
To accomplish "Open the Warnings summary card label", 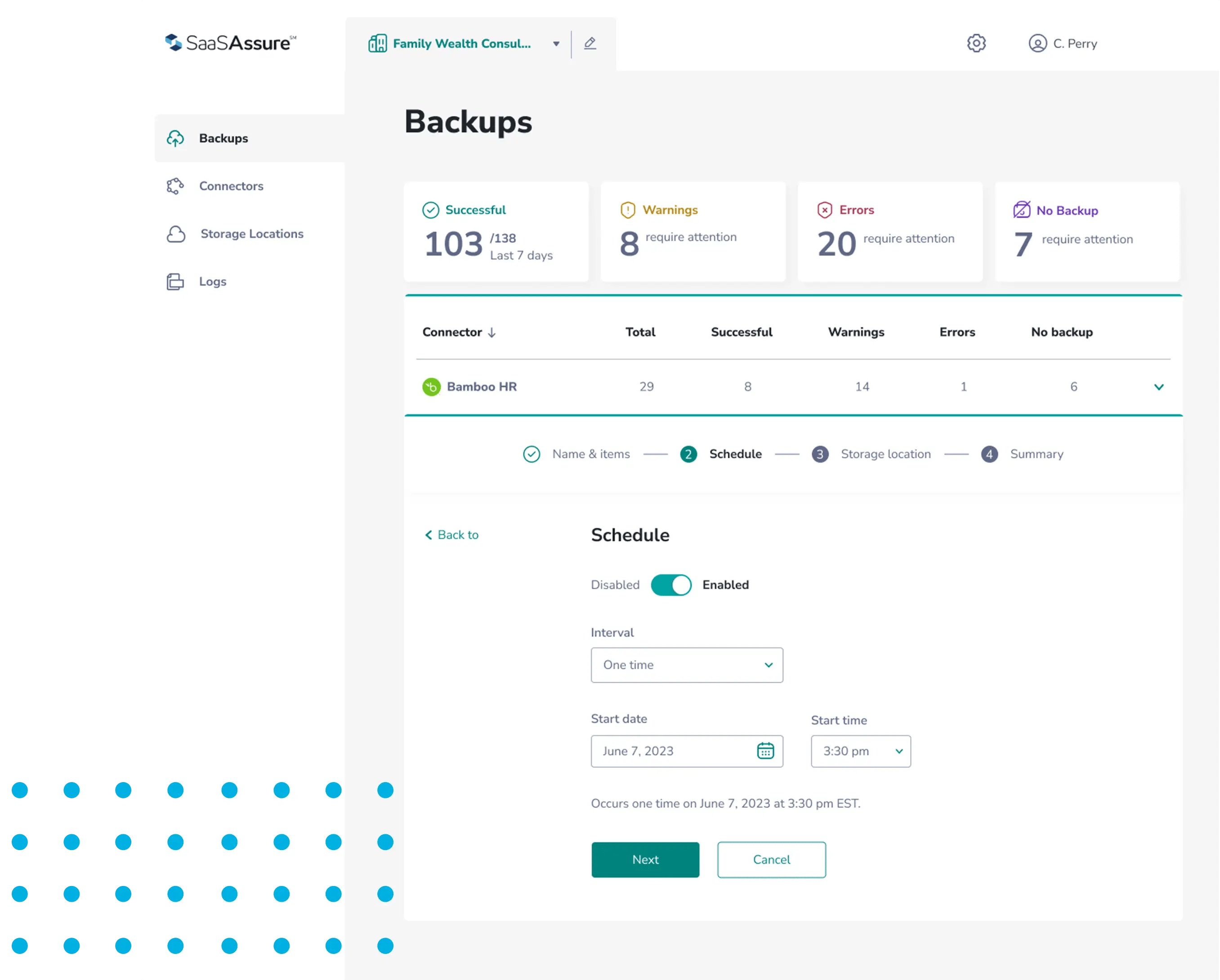I will [670, 210].
